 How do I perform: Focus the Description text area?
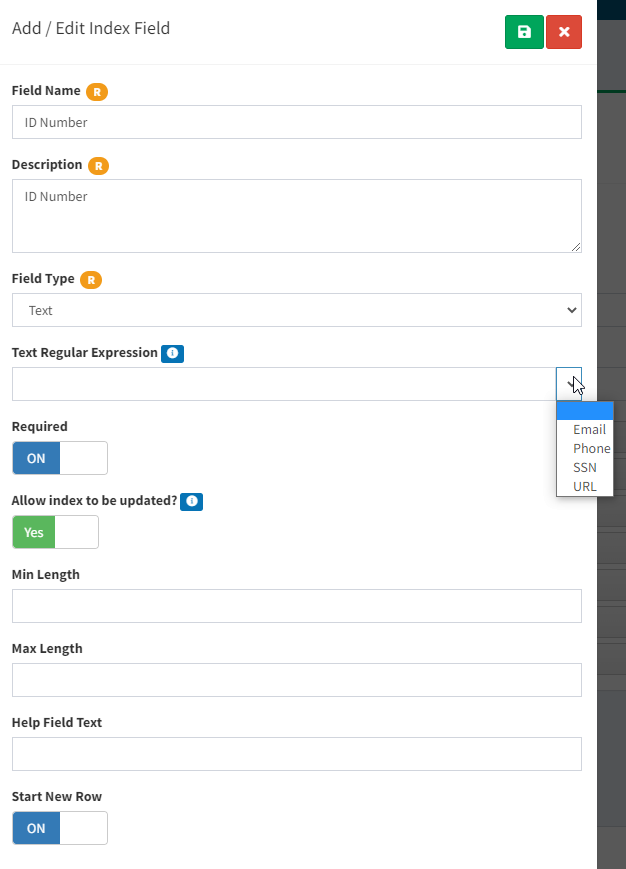tap(297, 216)
